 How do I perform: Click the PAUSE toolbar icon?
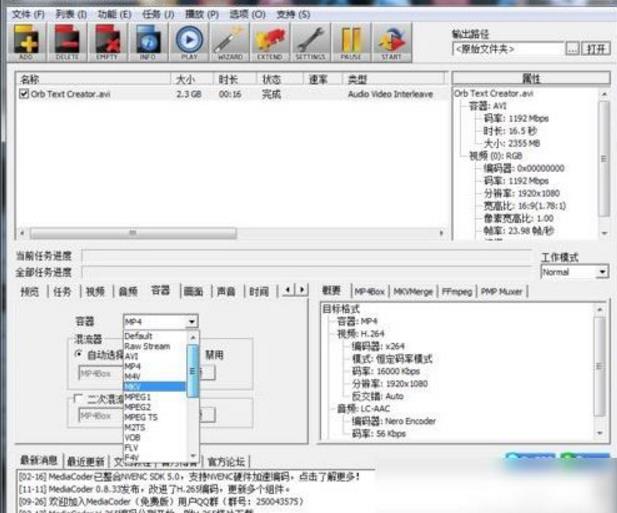[x=351, y=42]
